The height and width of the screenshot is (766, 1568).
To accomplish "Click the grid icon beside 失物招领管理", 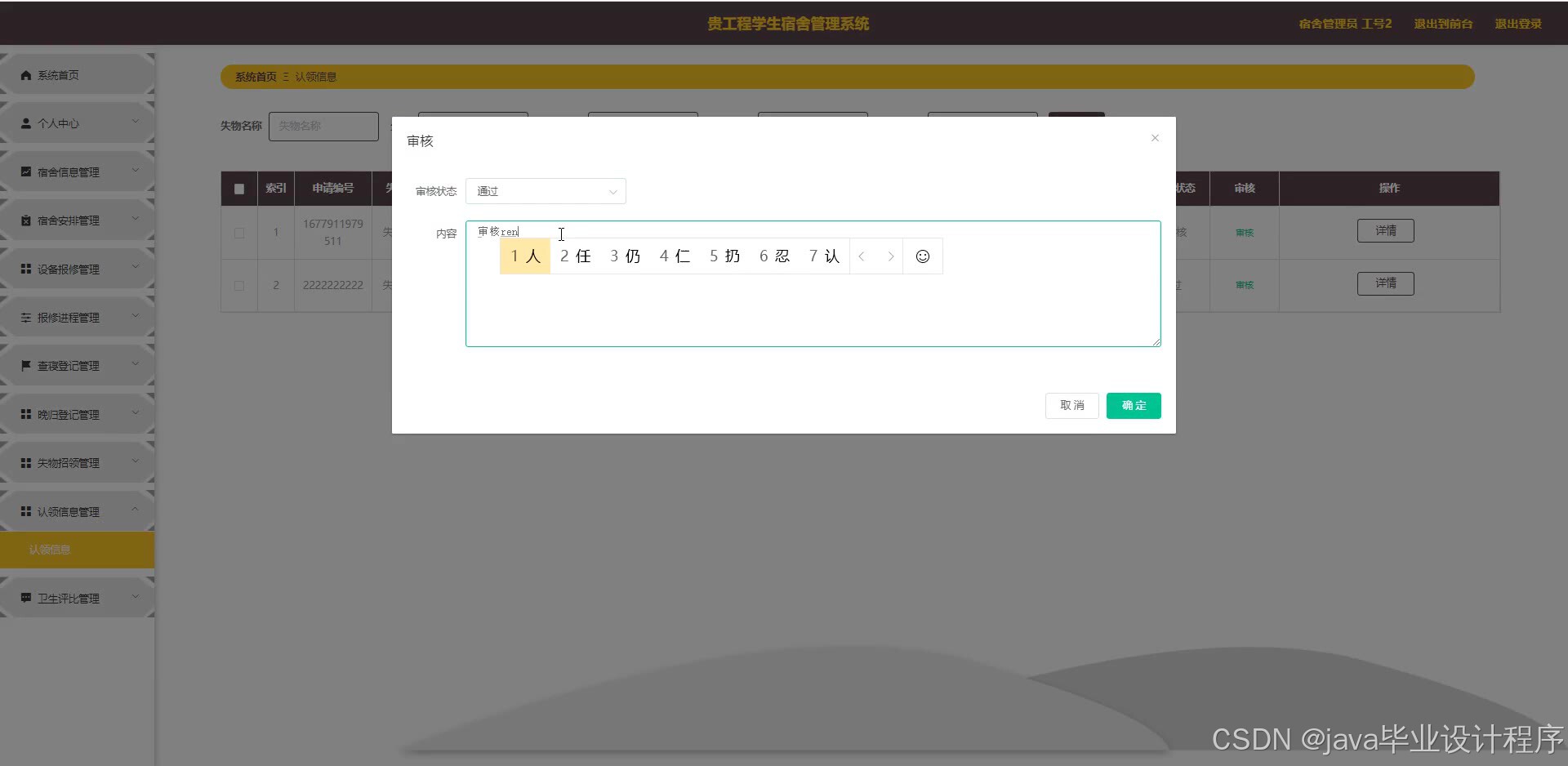I will tap(26, 463).
